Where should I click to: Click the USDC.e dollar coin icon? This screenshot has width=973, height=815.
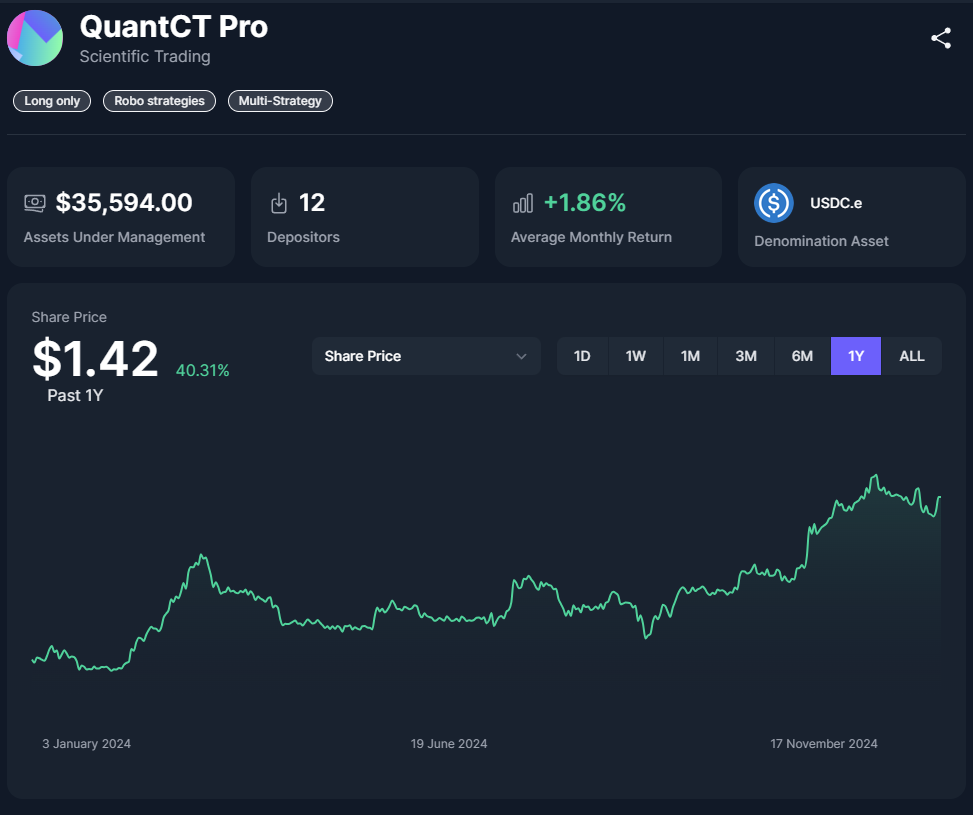pyautogui.click(x=773, y=203)
